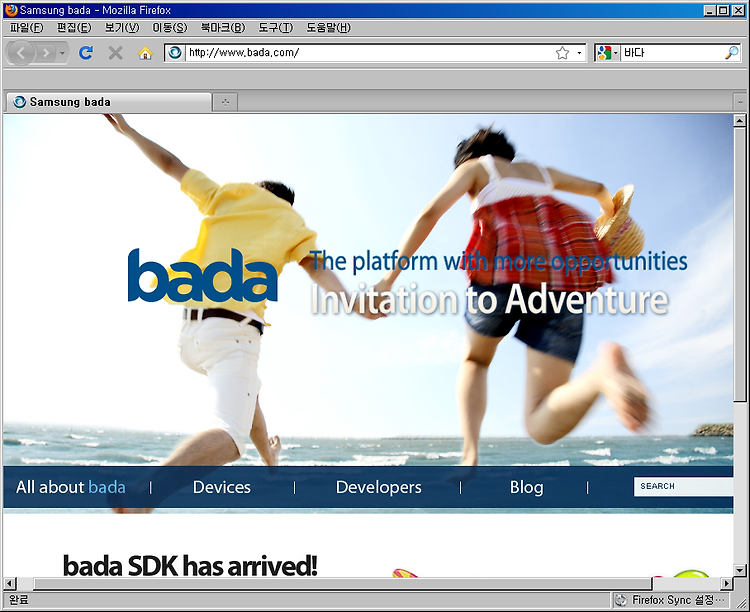This screenshot has width=750, height=612.
Task: Maximize the Firefox window
Action: pos(724,10)
